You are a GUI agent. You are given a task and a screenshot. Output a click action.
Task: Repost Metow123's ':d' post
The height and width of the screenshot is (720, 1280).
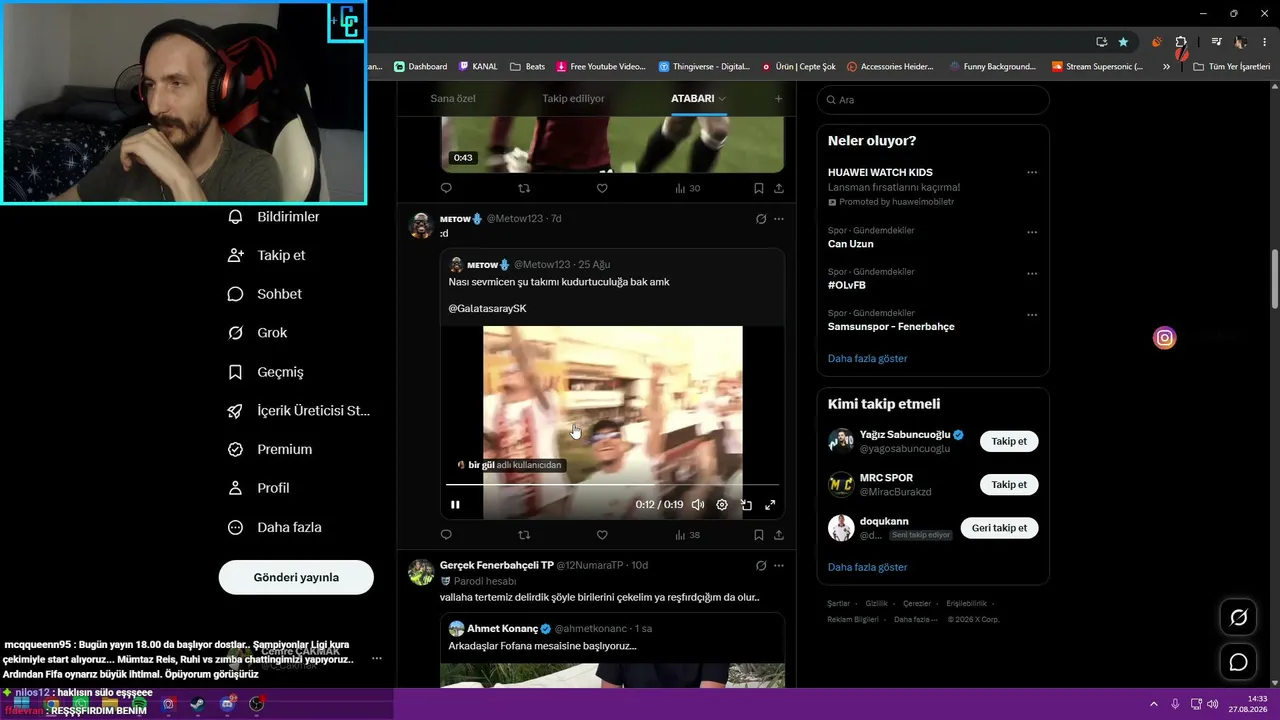[x=524, y=535]
